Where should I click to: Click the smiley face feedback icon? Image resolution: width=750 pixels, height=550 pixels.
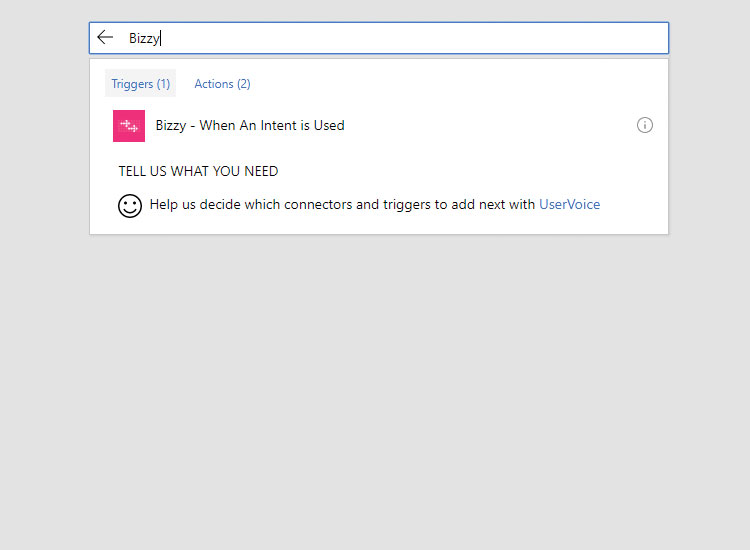130,206
